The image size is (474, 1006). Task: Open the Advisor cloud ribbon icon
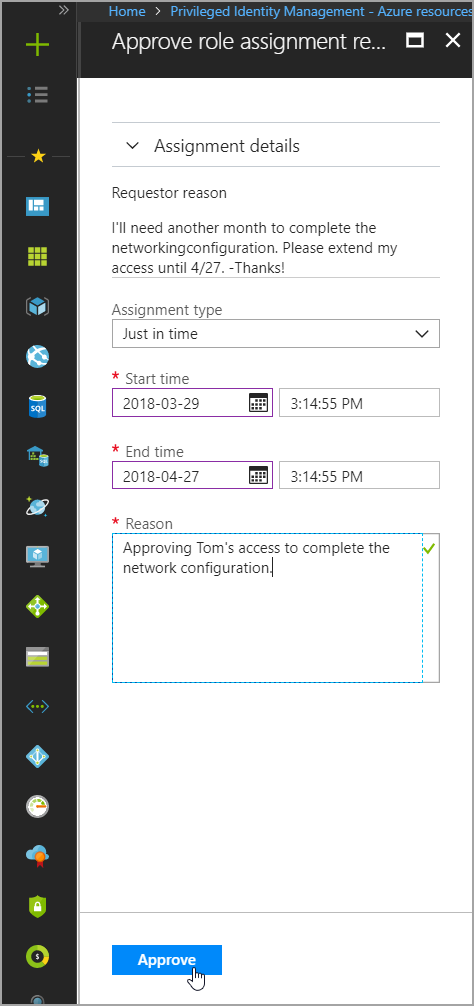click(x=37, y=857)
